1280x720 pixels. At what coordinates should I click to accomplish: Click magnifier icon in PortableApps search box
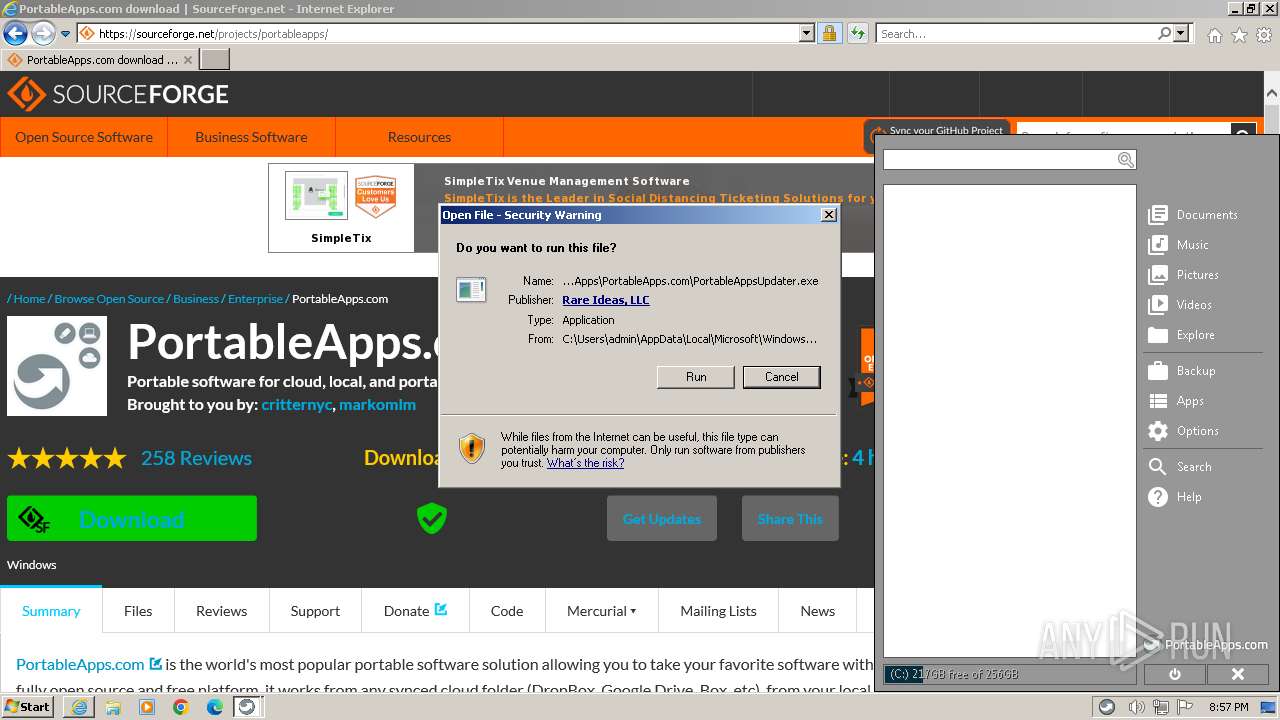(x=1125, y=160)
